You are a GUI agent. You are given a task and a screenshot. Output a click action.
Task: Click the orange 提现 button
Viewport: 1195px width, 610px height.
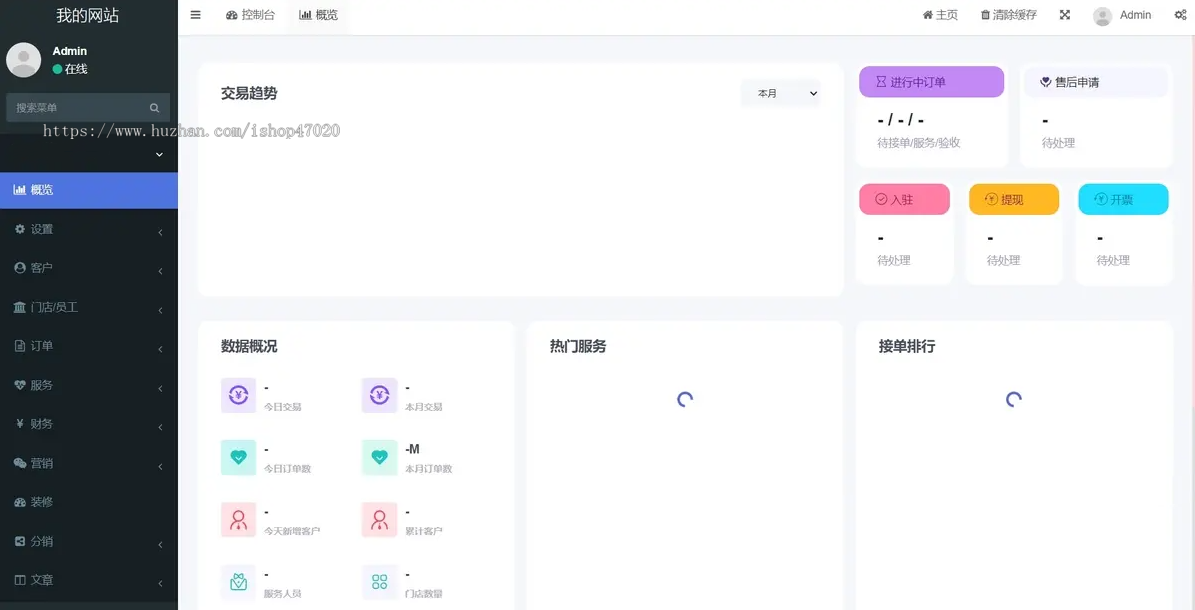click(1014, 199)
